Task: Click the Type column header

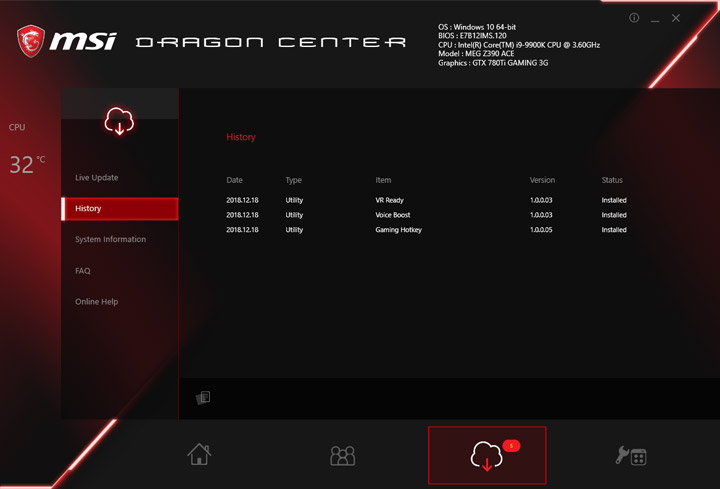Action: (293, 180)
